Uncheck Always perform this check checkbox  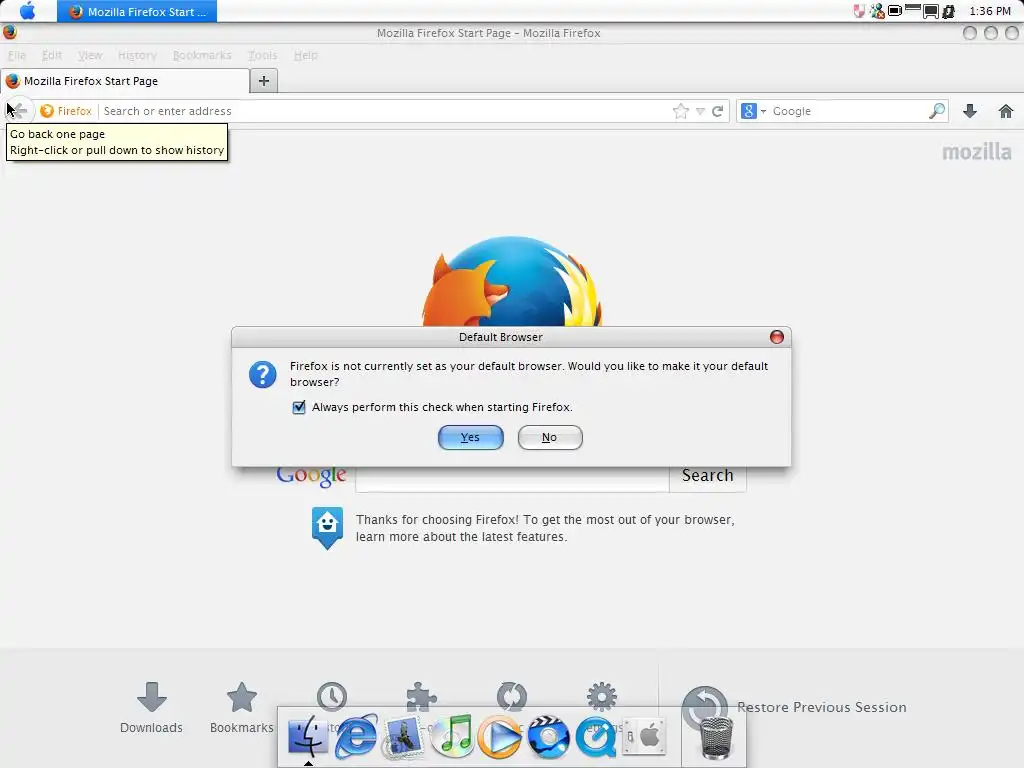pyautogui.click(x=298, y=408)
